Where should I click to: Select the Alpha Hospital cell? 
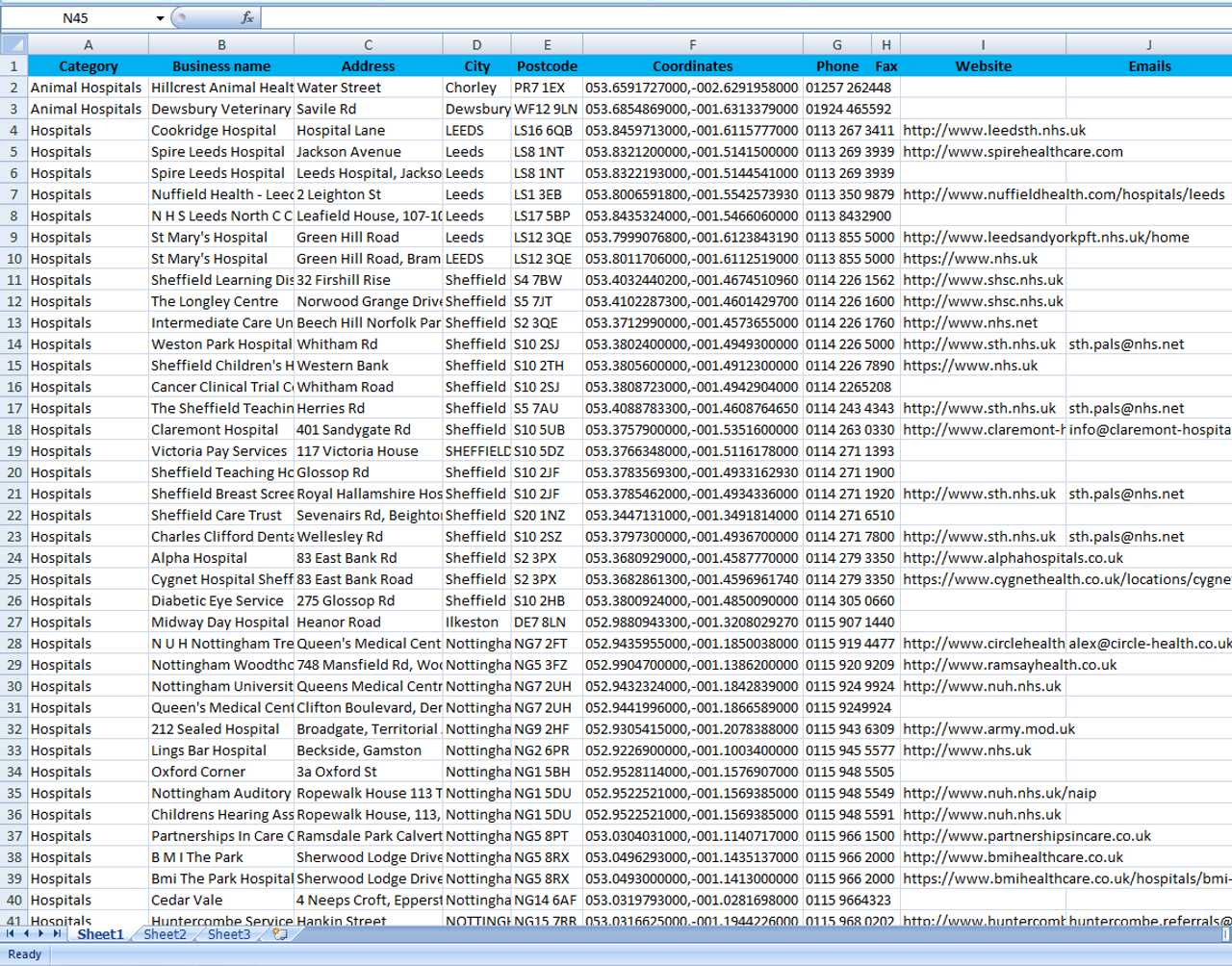(221, 558)
